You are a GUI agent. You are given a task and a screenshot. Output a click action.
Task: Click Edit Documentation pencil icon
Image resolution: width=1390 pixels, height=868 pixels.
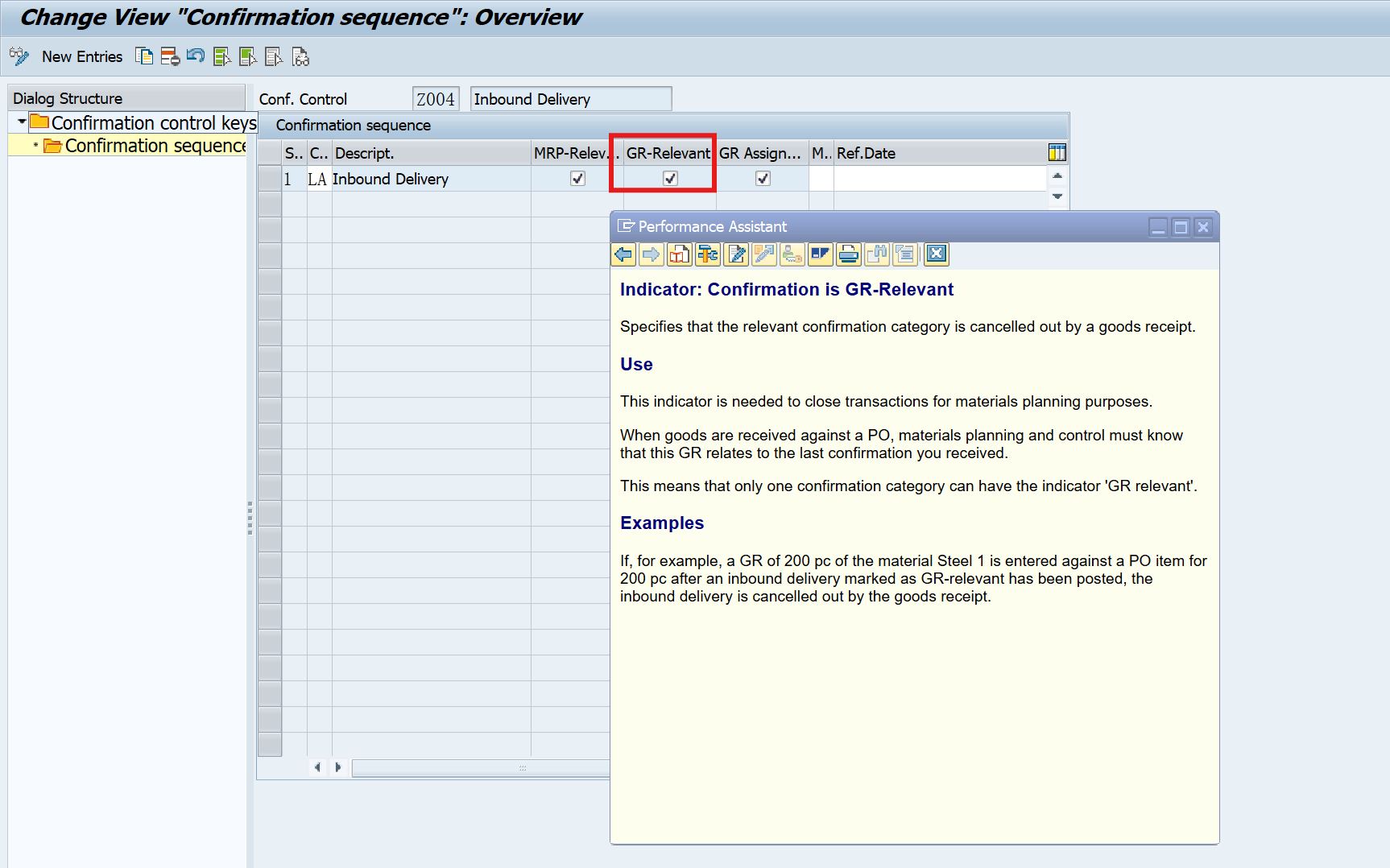736,254
